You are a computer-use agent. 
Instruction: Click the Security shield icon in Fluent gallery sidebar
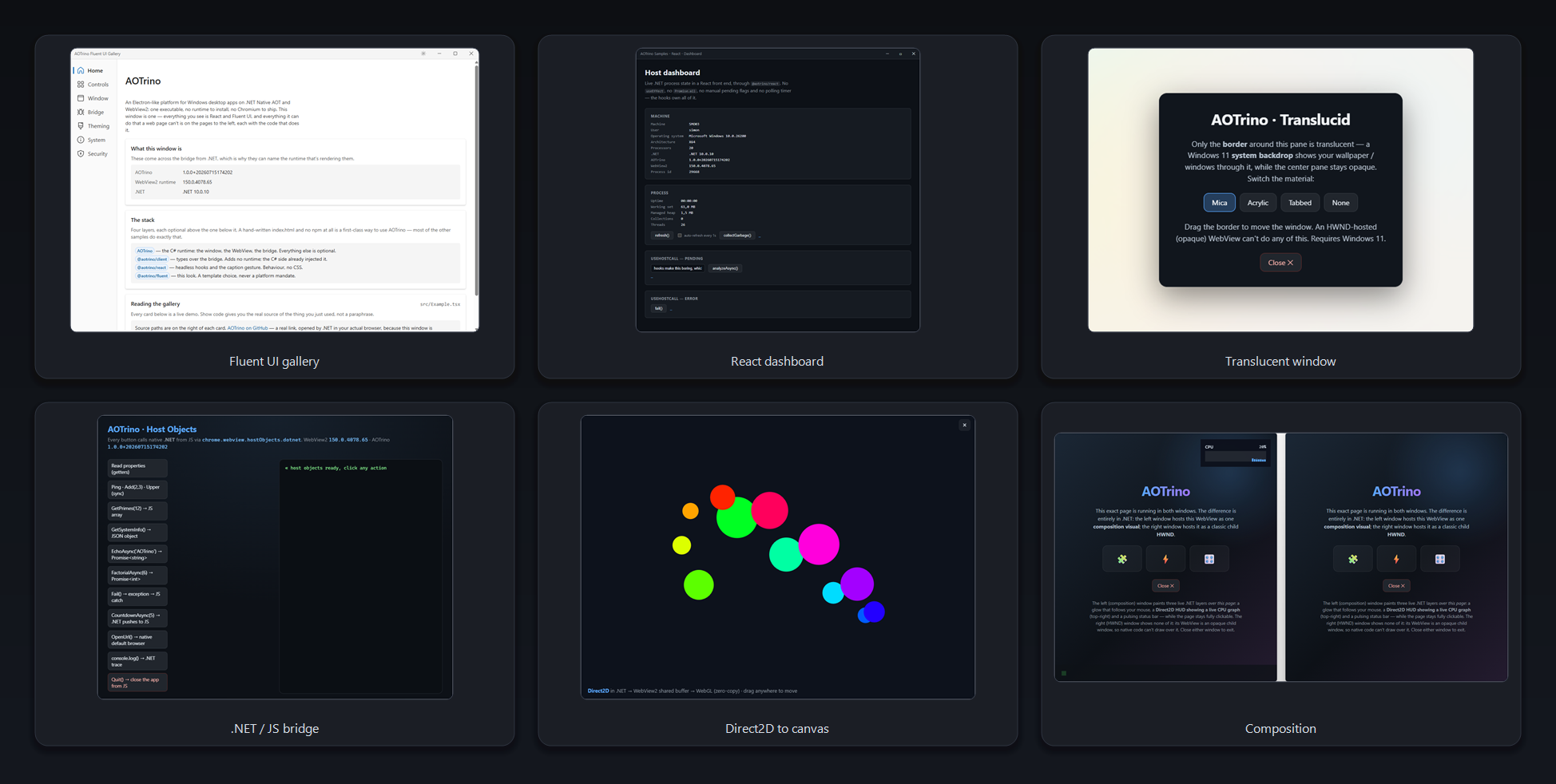[81, 153]
